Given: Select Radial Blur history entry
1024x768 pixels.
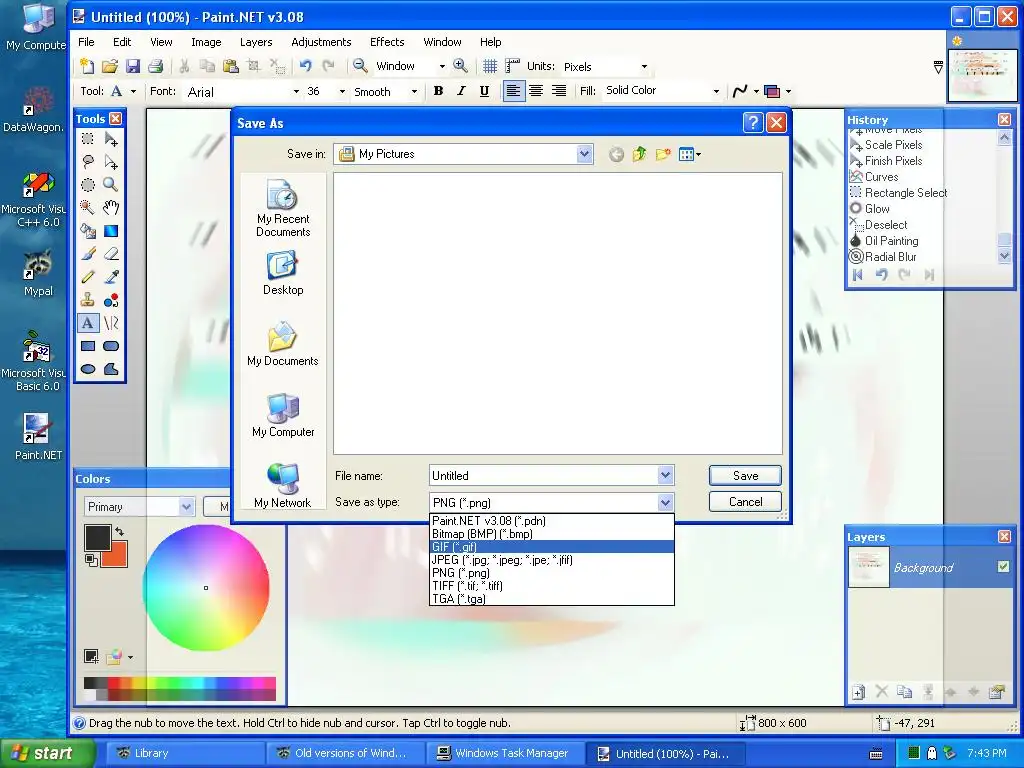Looking at the screenshot, I should click(890, 257).
